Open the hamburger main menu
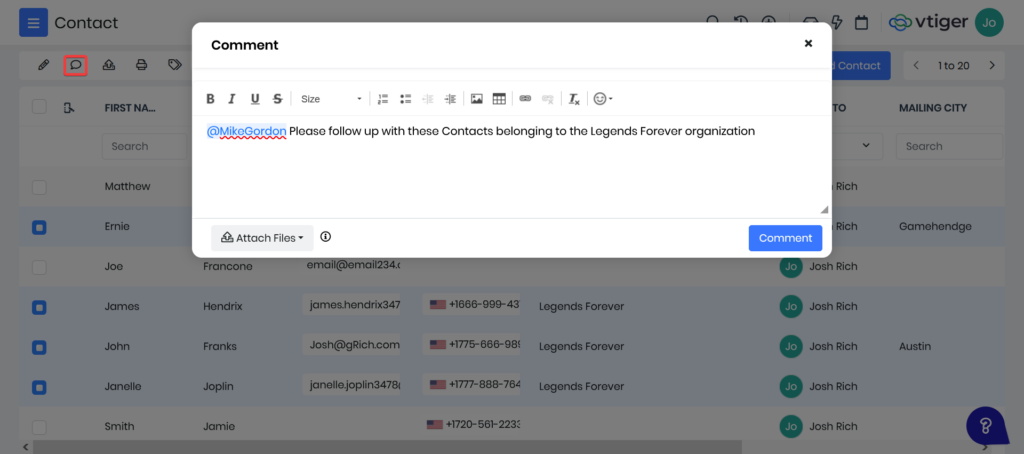Image resolution: width=1024 pixels, height=454 pixels. coord(33,24)
